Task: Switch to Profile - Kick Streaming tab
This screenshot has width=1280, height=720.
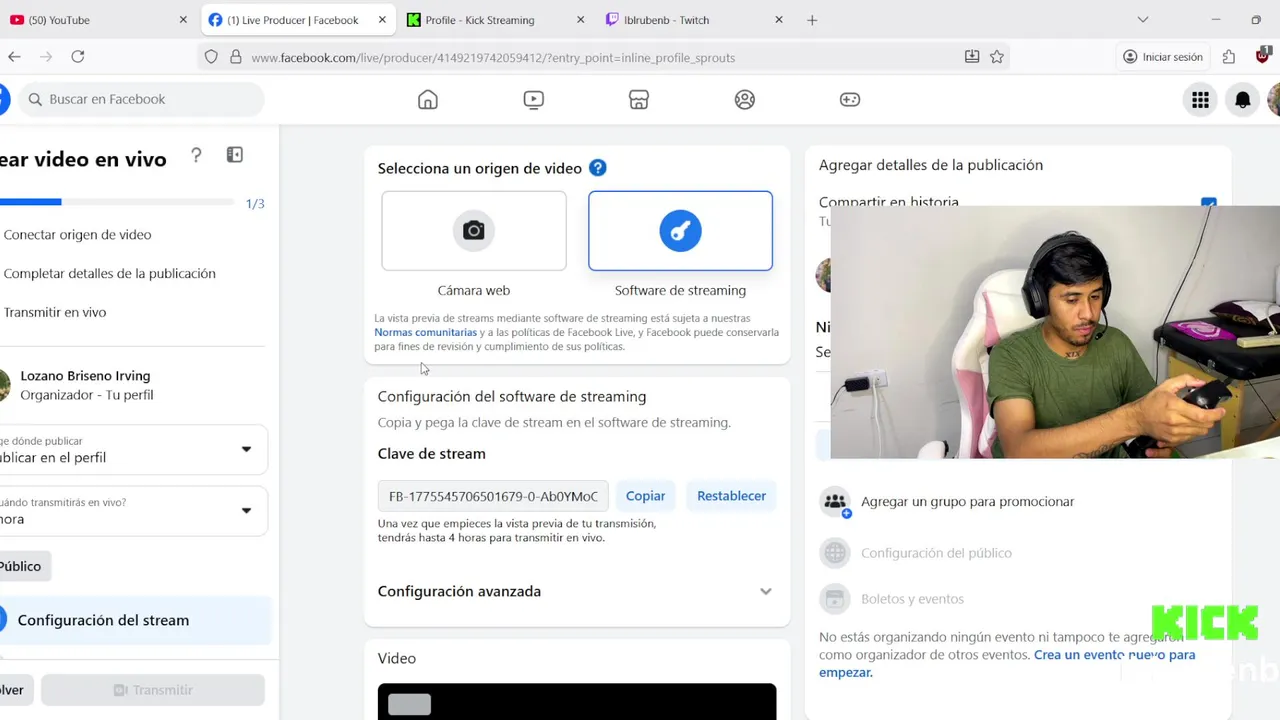Action: coord(496,20)
